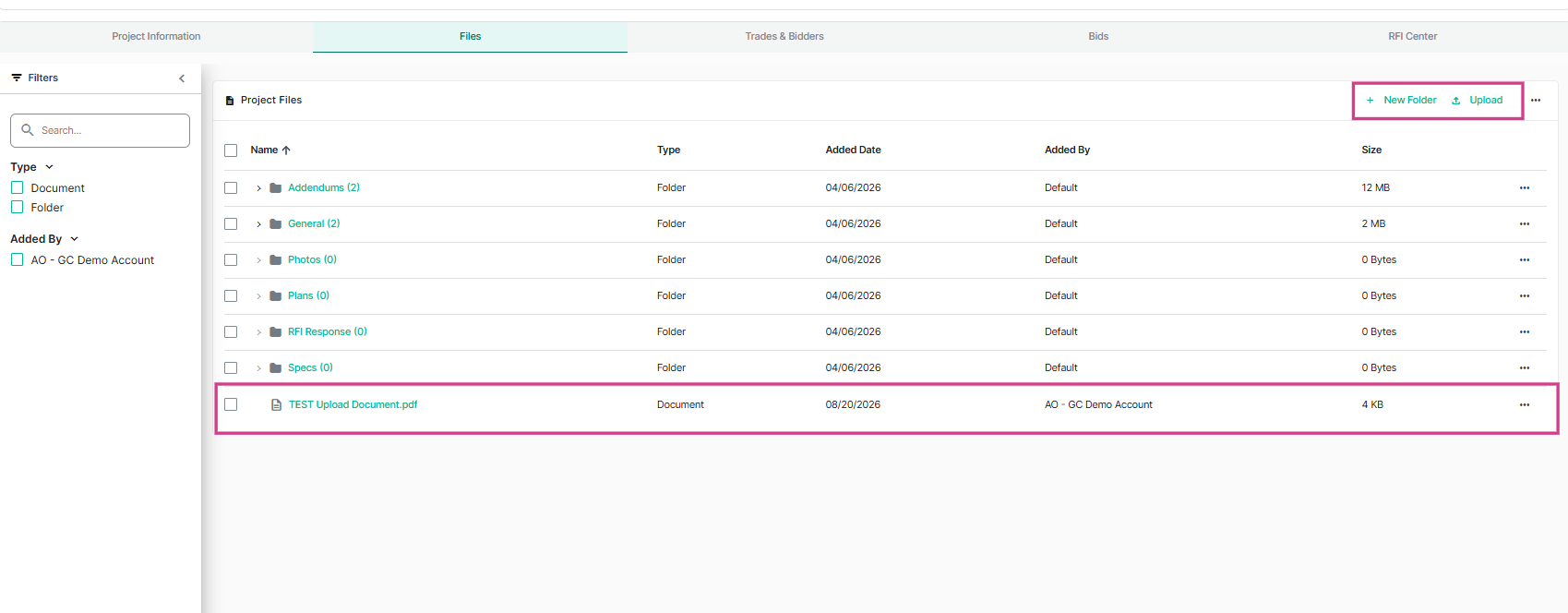Expand the General folder

[258, 224]
